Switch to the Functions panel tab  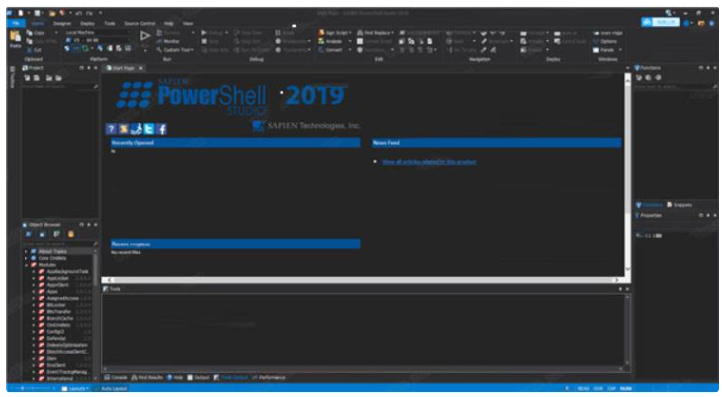tap(649, 205)
